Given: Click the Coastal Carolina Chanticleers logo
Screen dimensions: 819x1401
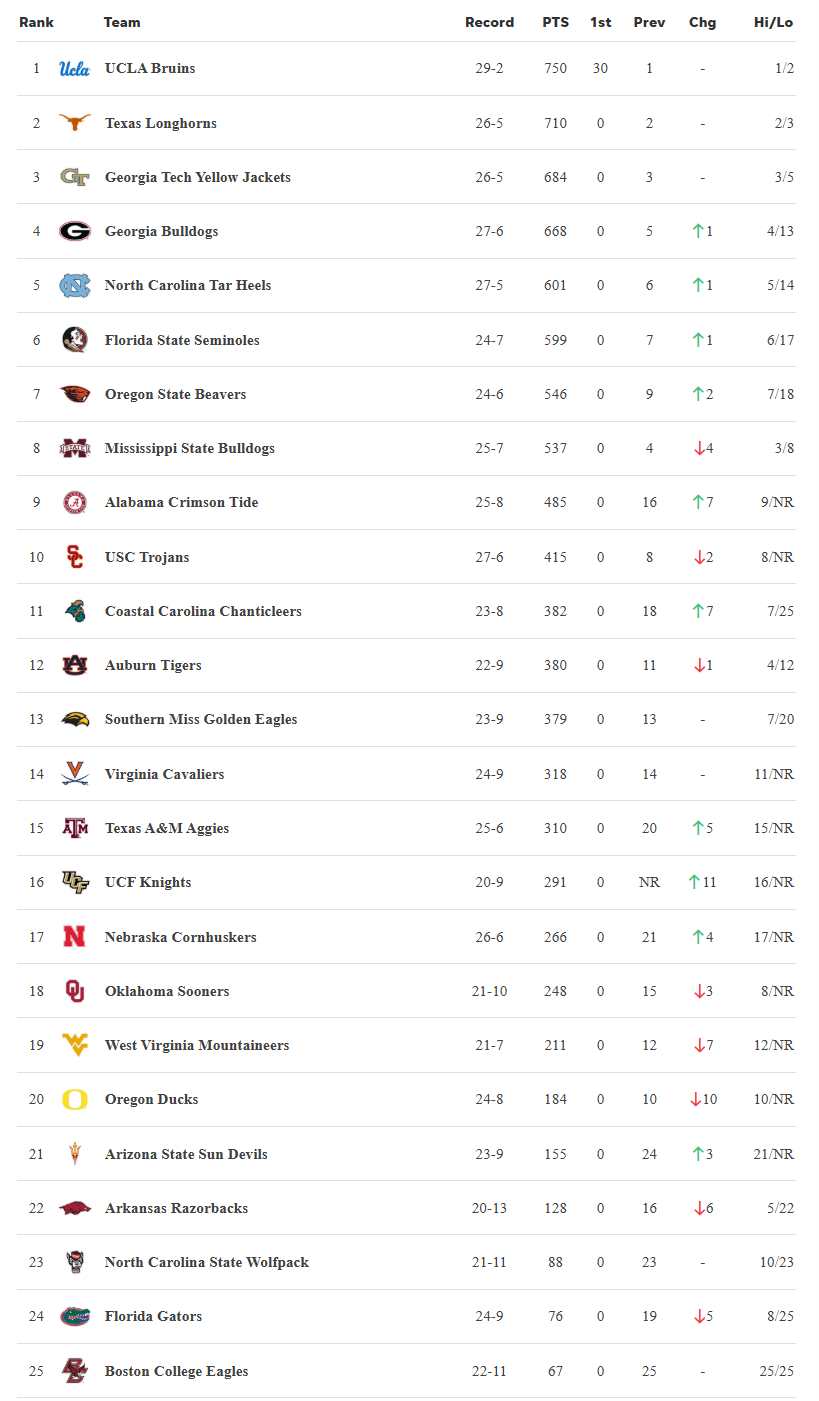Looking at the screenshot, I should (74, 611).
